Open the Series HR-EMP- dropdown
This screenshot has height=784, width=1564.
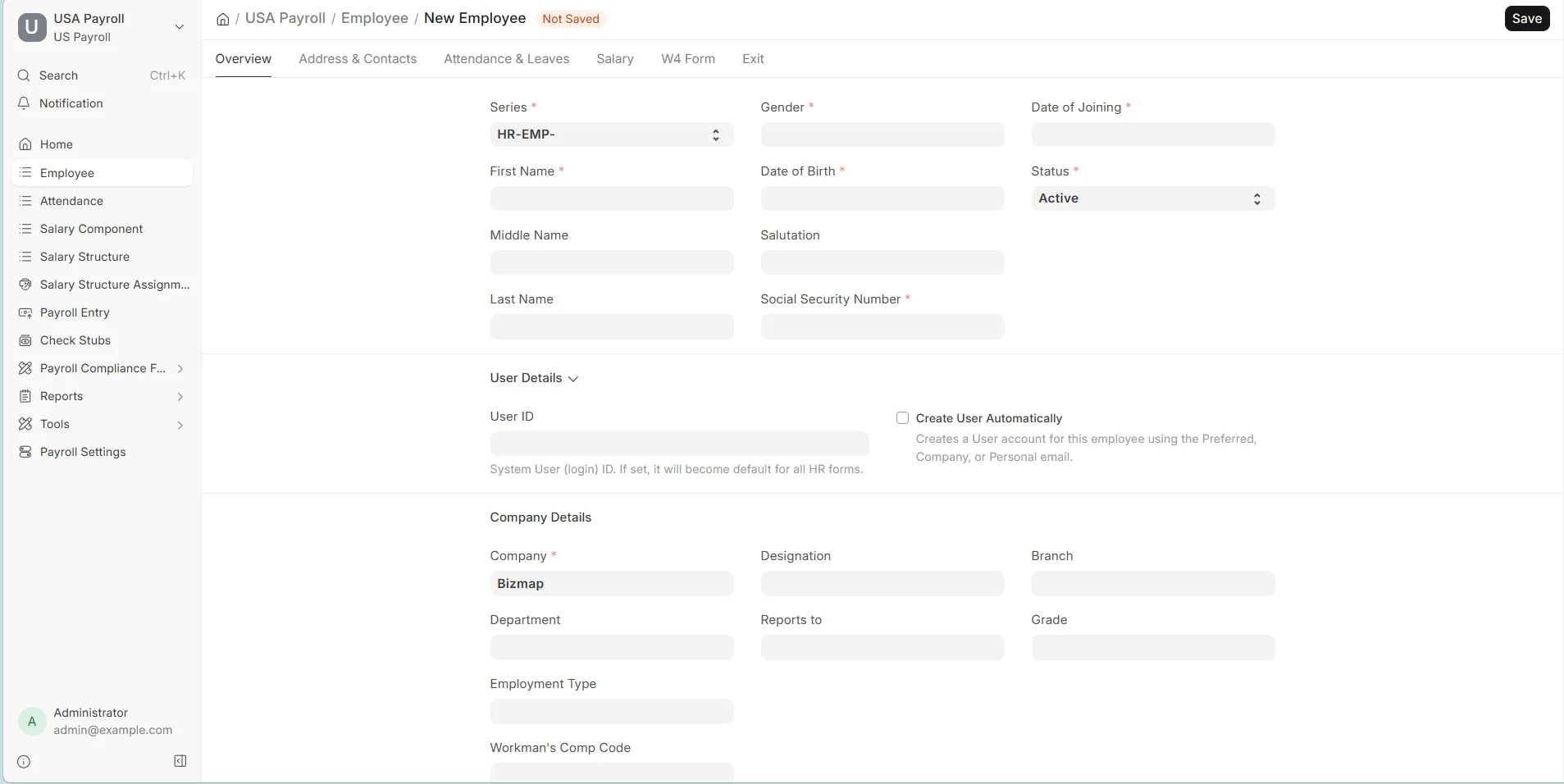pos(612,134)
